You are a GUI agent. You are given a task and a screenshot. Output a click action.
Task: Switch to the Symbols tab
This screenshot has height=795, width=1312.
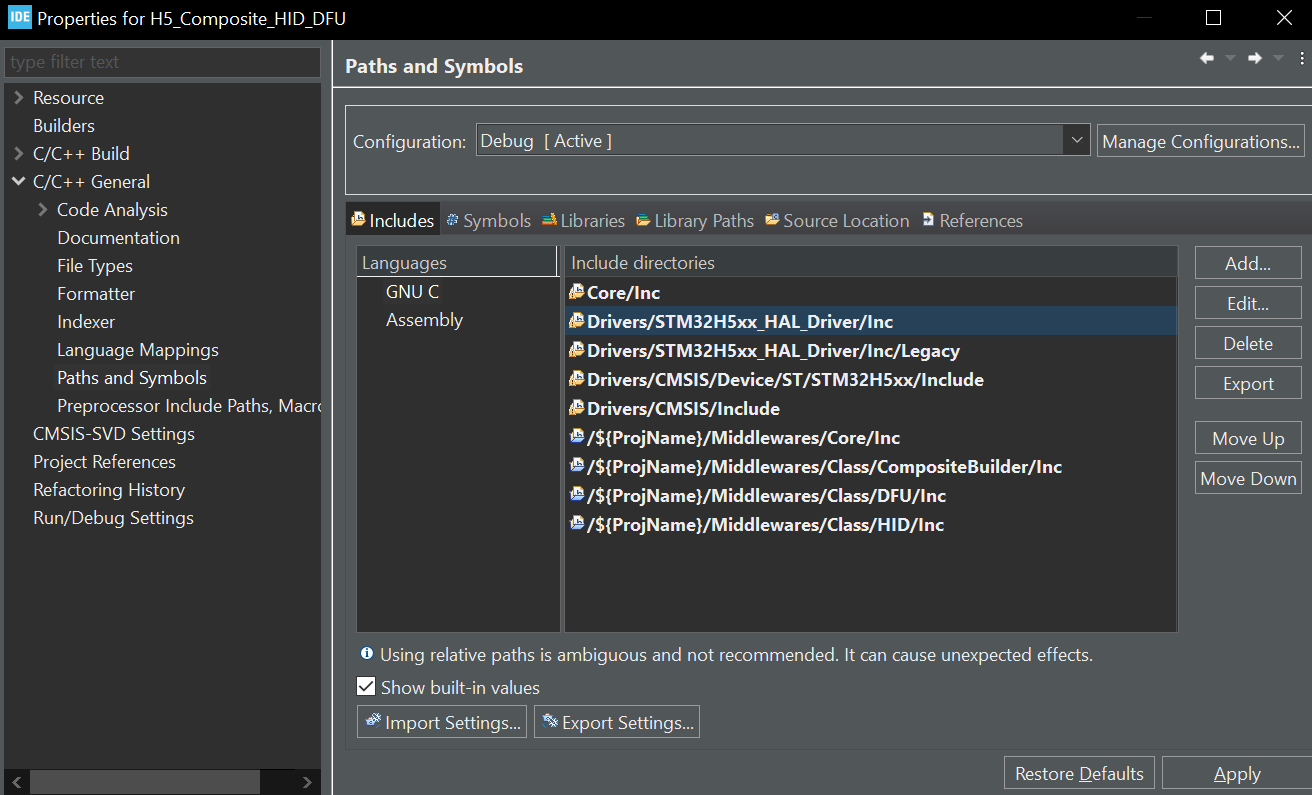488,221
